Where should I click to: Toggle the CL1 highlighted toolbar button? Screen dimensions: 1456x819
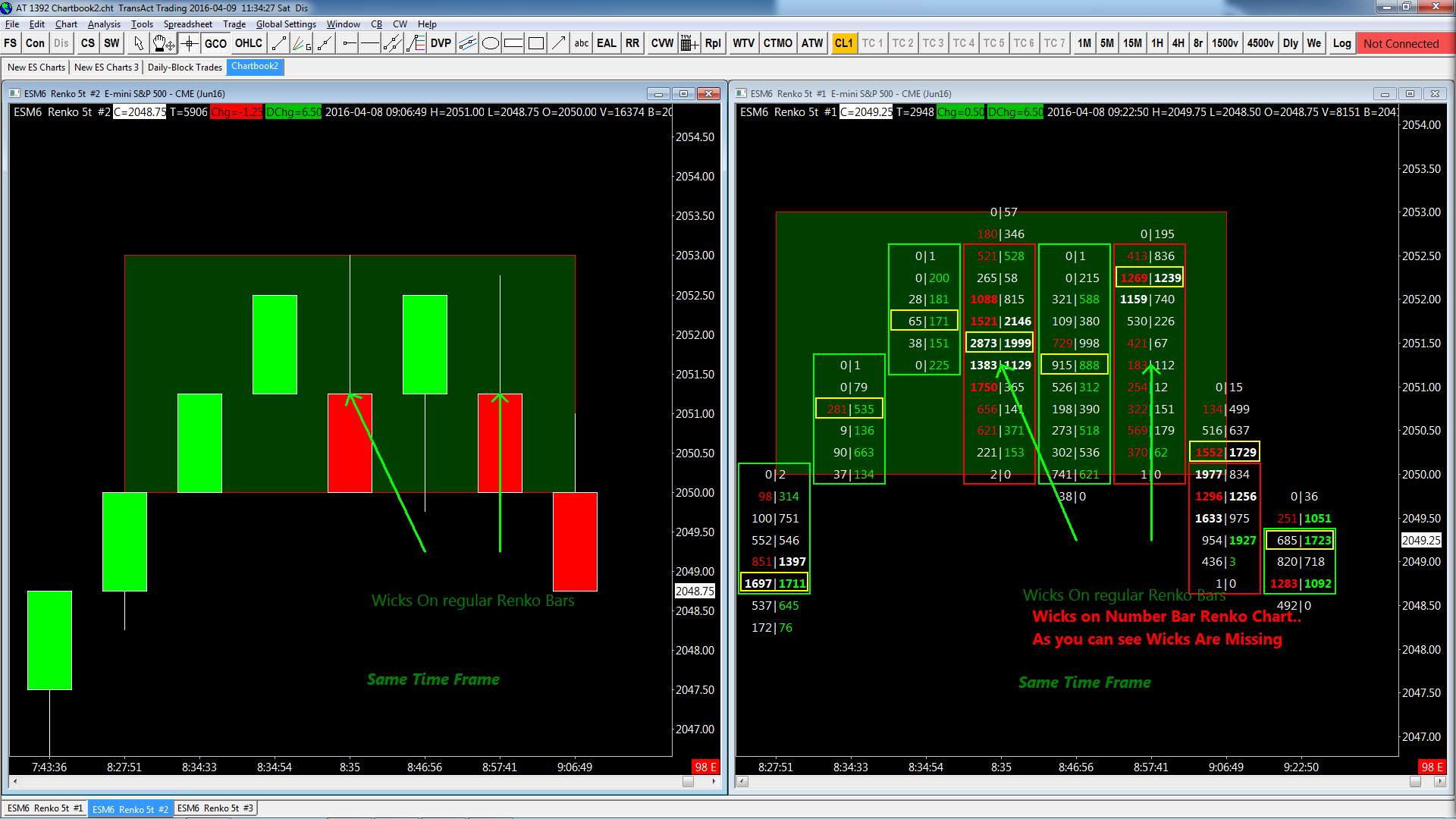click(843, 43)
